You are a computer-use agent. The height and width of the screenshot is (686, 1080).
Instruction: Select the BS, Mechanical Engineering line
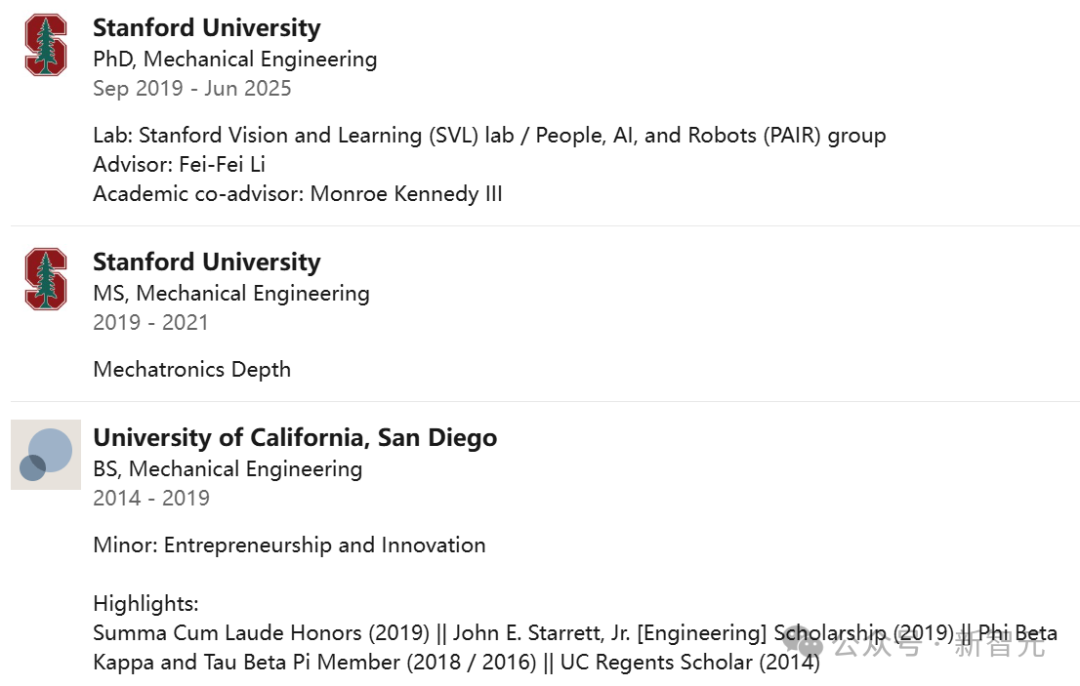[227, 470]
